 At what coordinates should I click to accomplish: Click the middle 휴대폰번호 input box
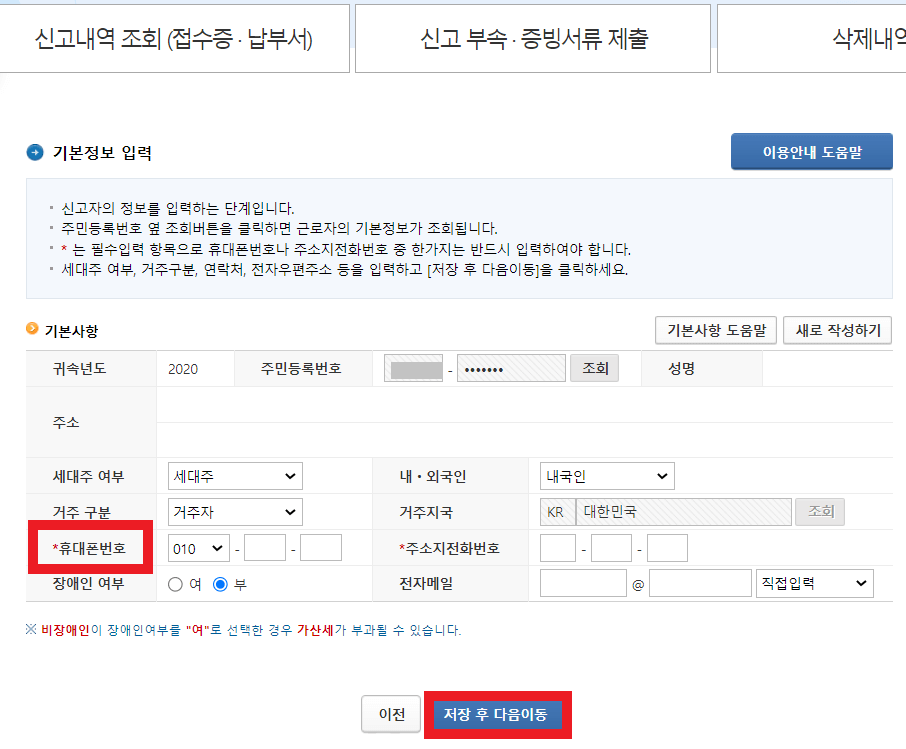(266, 548)
